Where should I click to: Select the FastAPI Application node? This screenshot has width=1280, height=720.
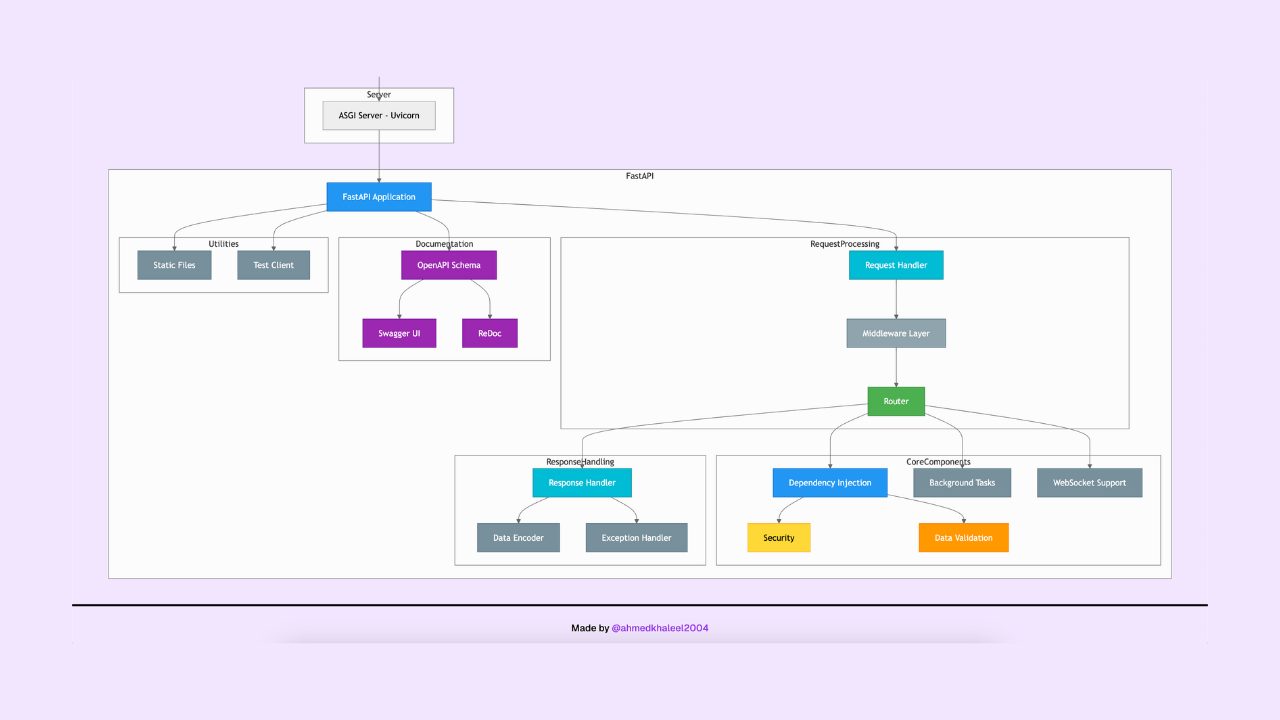(x=378, y=196)
